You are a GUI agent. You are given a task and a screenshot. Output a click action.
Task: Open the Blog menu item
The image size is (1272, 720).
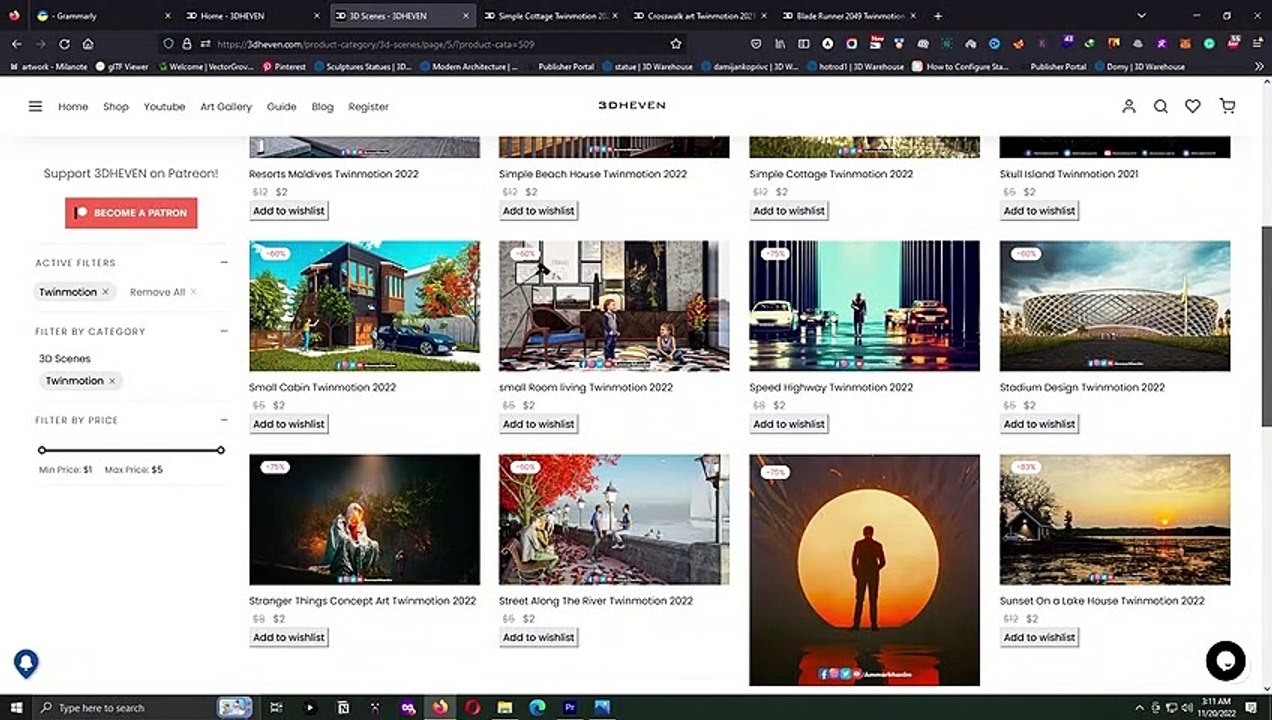[x=322, y=106]
